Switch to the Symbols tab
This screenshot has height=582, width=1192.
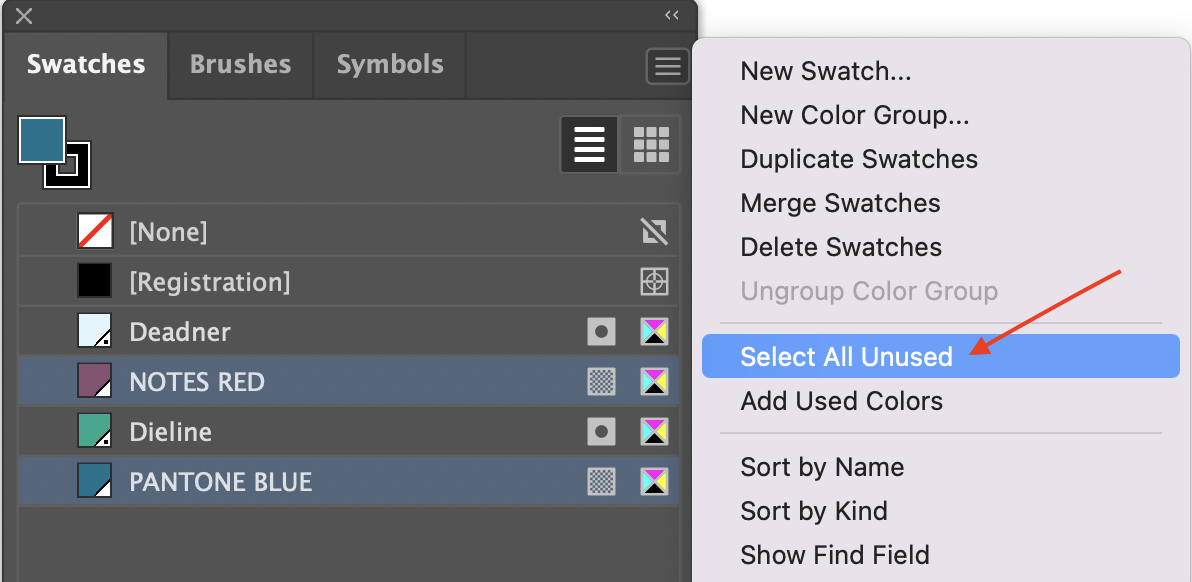click(390, 65)
